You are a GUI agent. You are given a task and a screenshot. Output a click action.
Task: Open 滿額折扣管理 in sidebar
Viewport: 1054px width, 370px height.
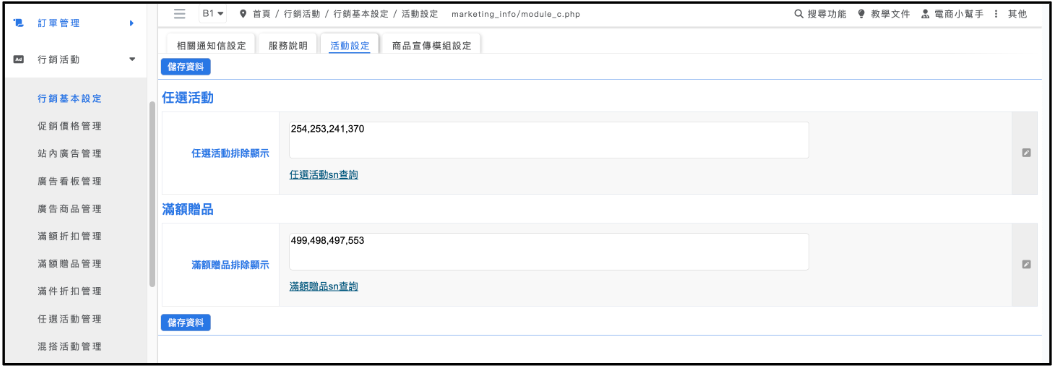(69, 236)
